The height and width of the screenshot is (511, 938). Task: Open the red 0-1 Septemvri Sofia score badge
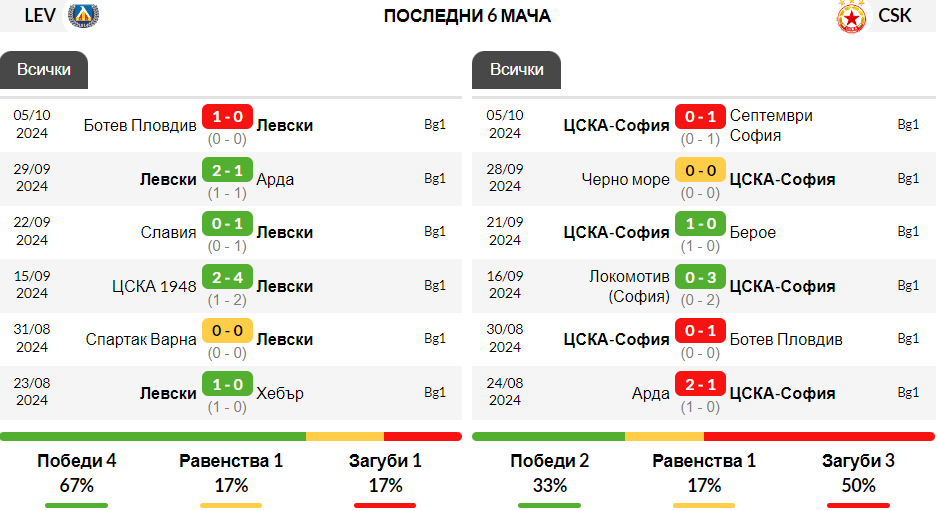[x=701, y=117]
